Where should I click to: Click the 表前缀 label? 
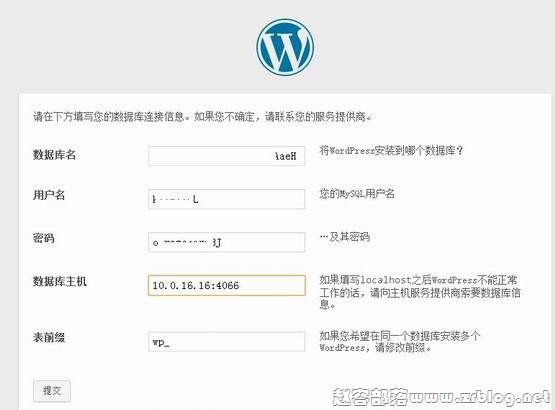tap(49, 337)
